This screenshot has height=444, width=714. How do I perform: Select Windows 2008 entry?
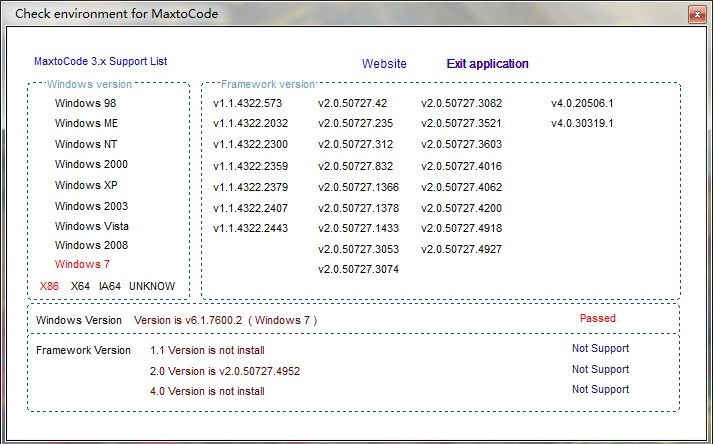pyautogui.click(x=92, y=245)
